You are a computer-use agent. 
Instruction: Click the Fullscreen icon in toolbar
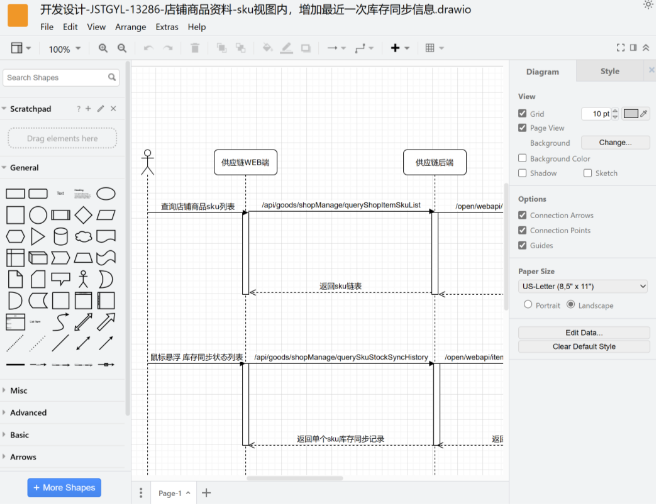621,48
